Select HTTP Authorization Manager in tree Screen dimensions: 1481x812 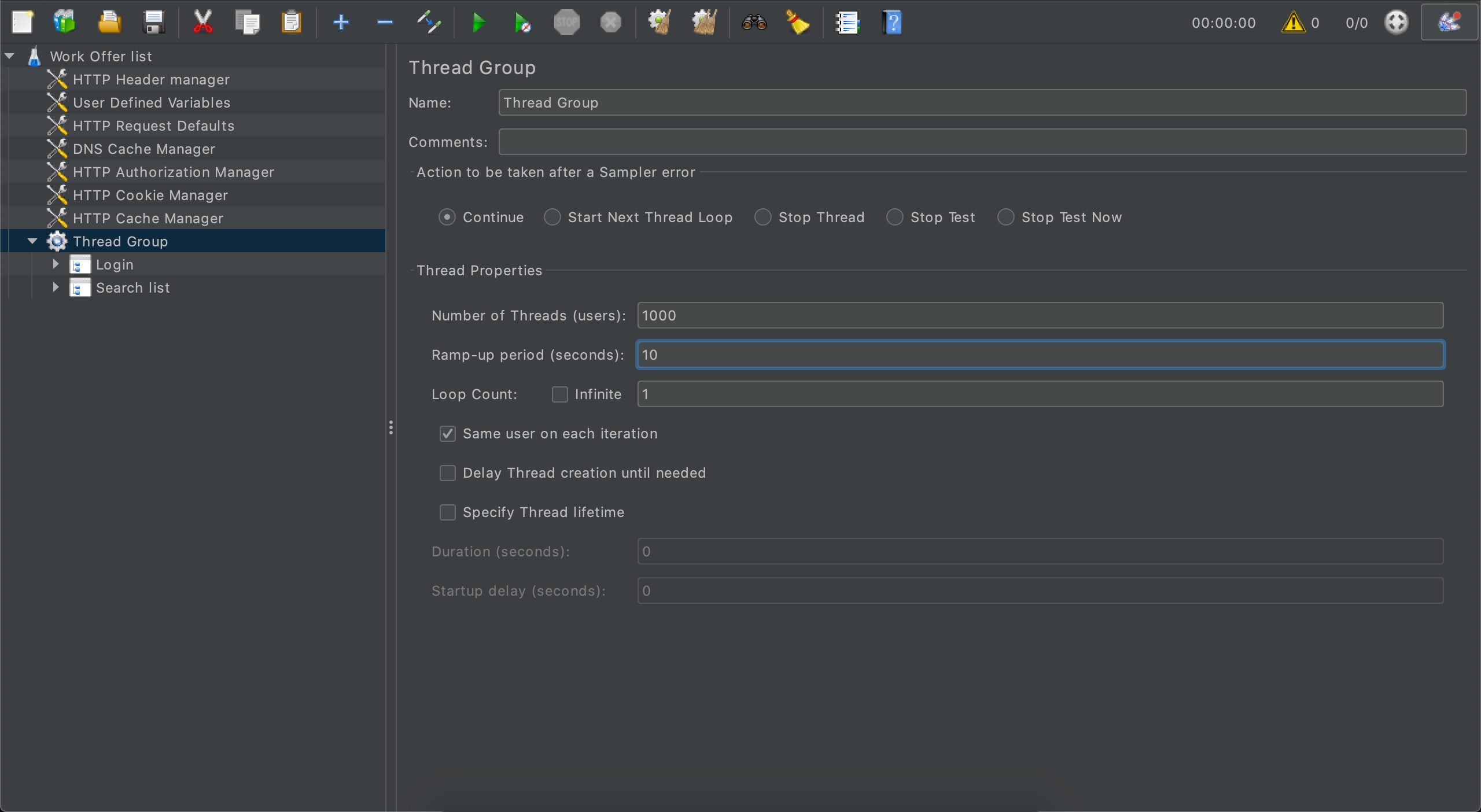pyautogui.click(x=174, y=172)
